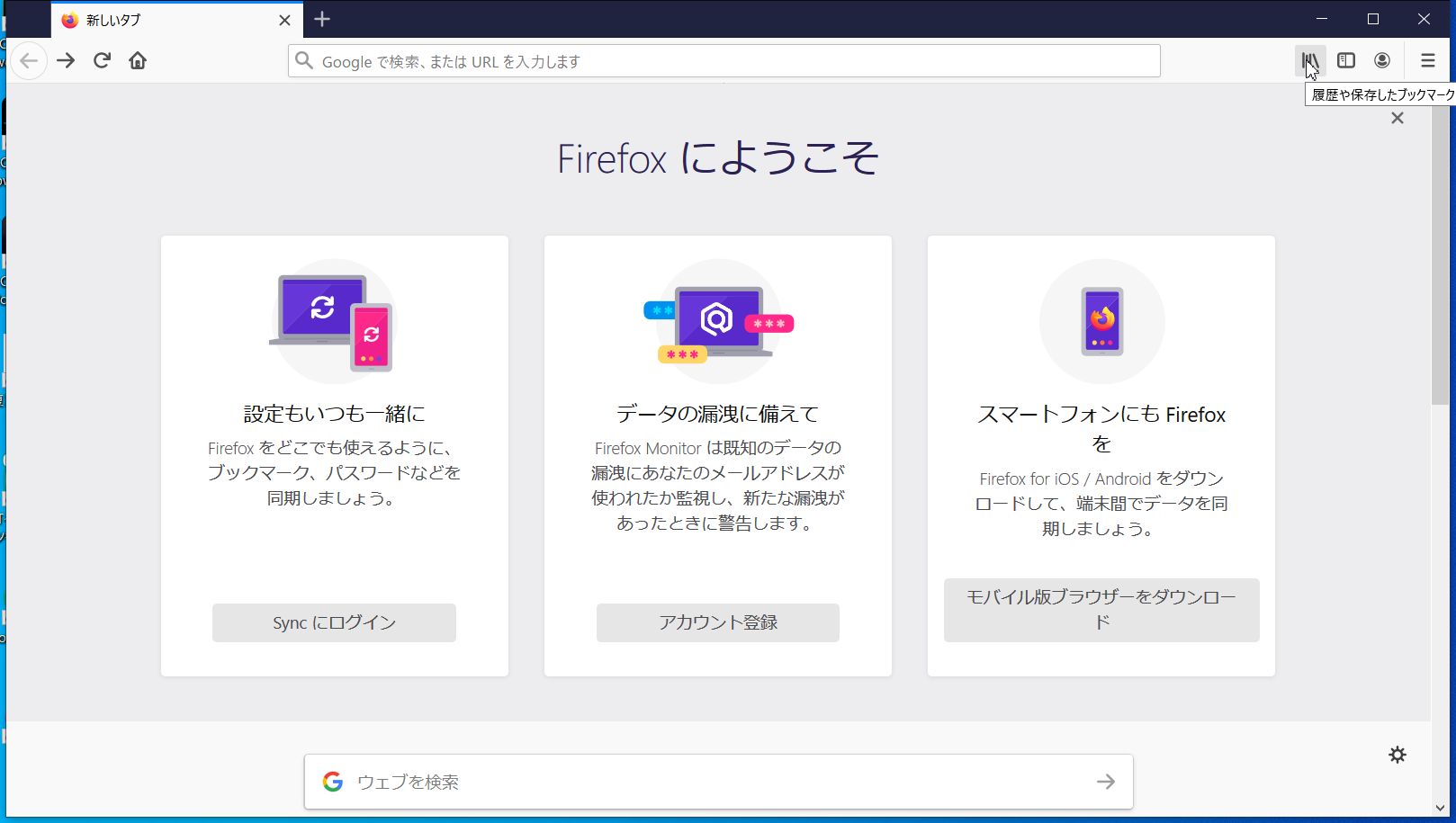This screenshot has width=1456, height=823.
Task: Open a new tab with the plus button
Action: 322,19
